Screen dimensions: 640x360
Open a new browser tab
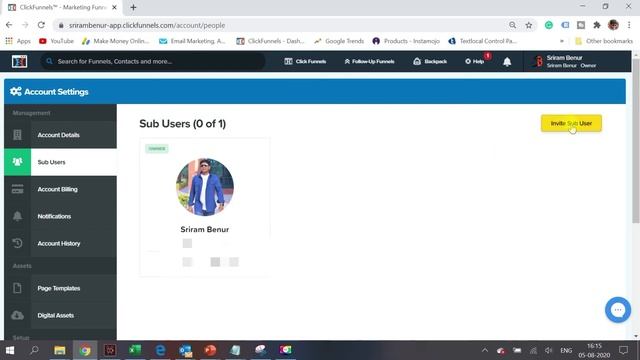133,7
